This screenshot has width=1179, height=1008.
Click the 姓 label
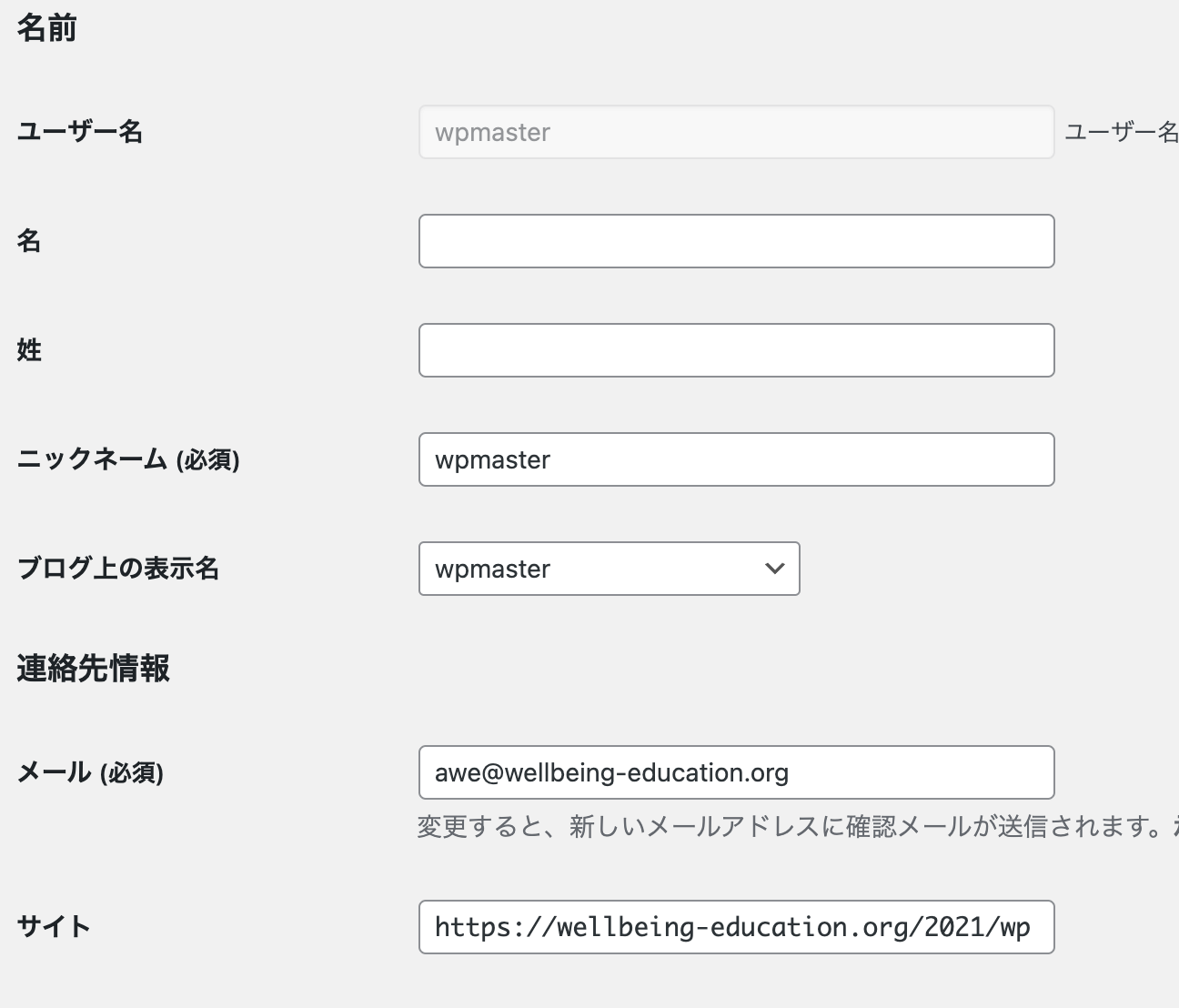pyautogui.click(x=29, y=350)
